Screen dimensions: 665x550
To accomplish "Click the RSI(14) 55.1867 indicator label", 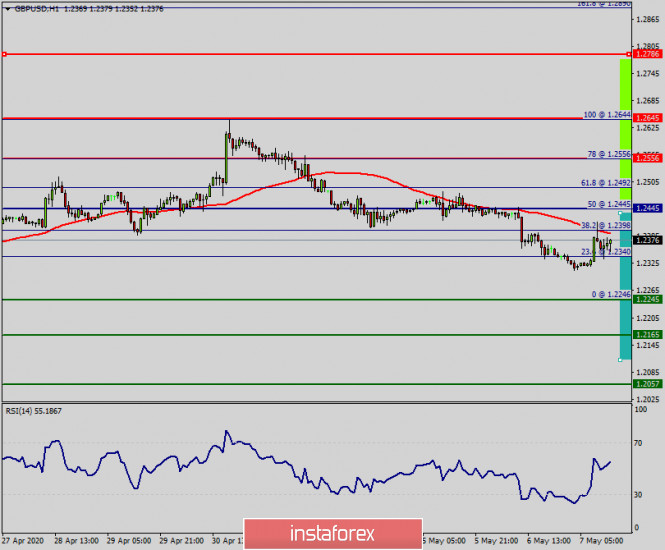I will (34, 411).
